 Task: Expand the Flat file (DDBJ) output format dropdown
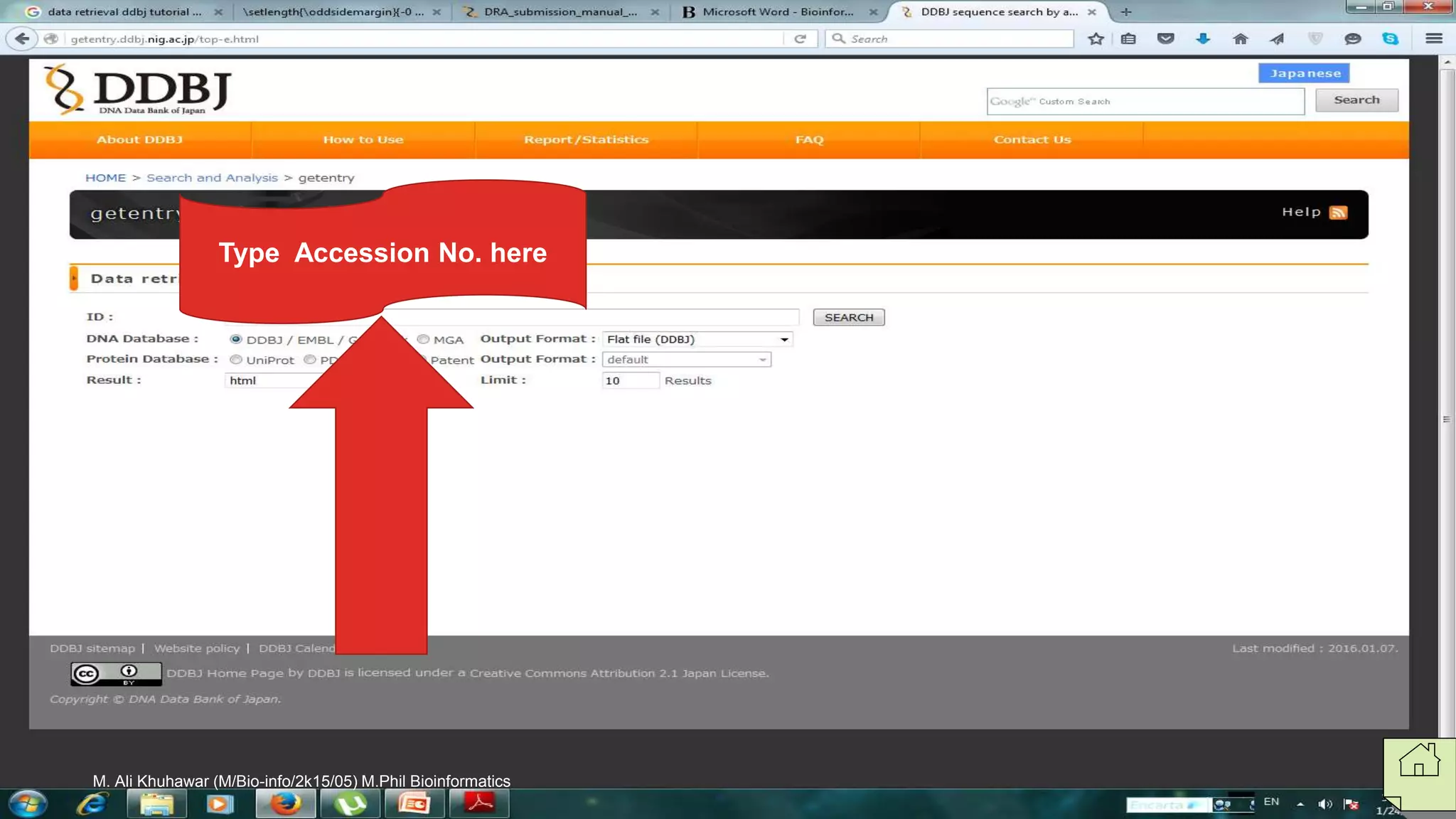click(x=697, y=340)
